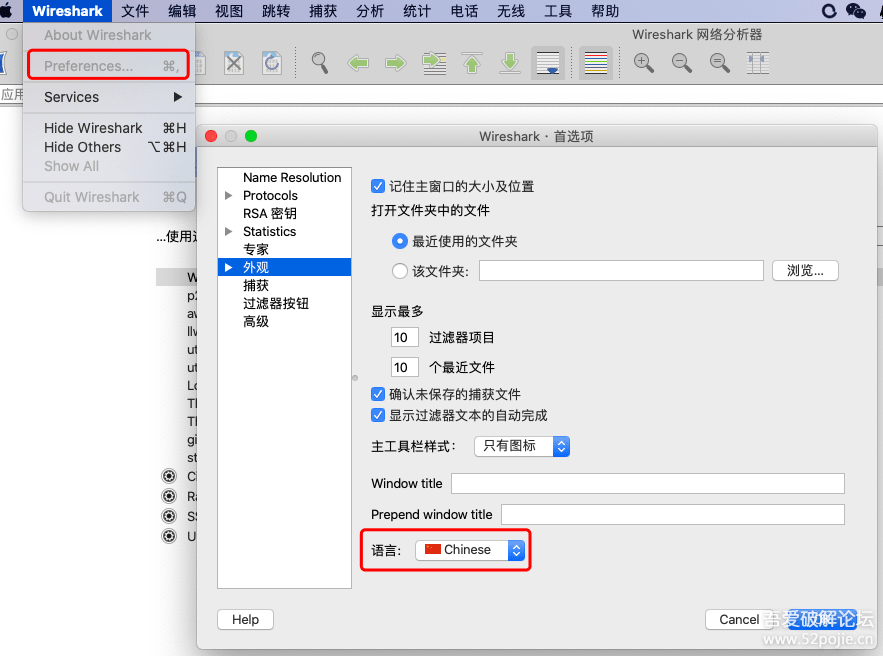Click the recent files count field
This screenshot has width=883, height=656.
click(x=404, y=367)
